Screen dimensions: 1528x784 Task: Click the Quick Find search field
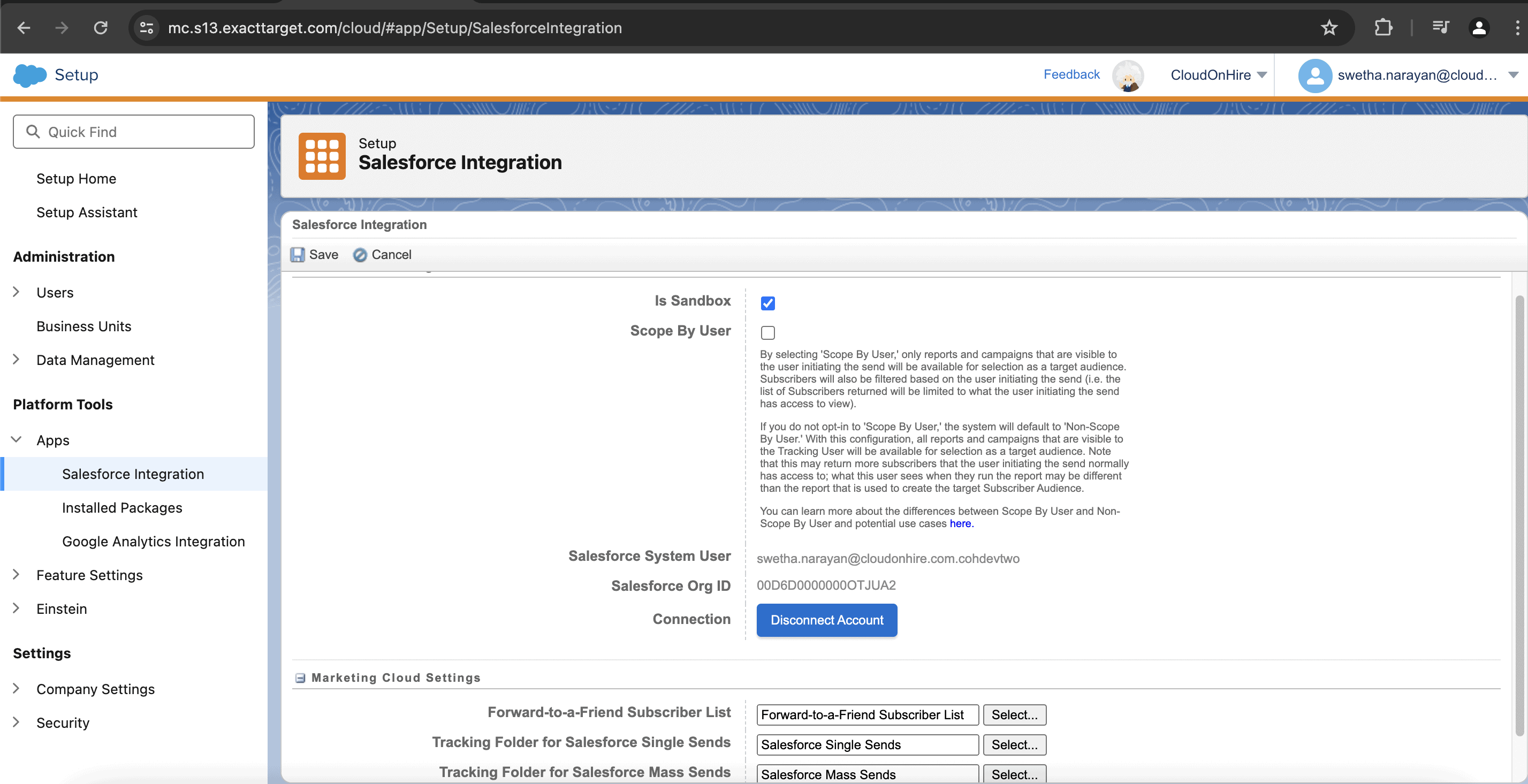point(133,132)
